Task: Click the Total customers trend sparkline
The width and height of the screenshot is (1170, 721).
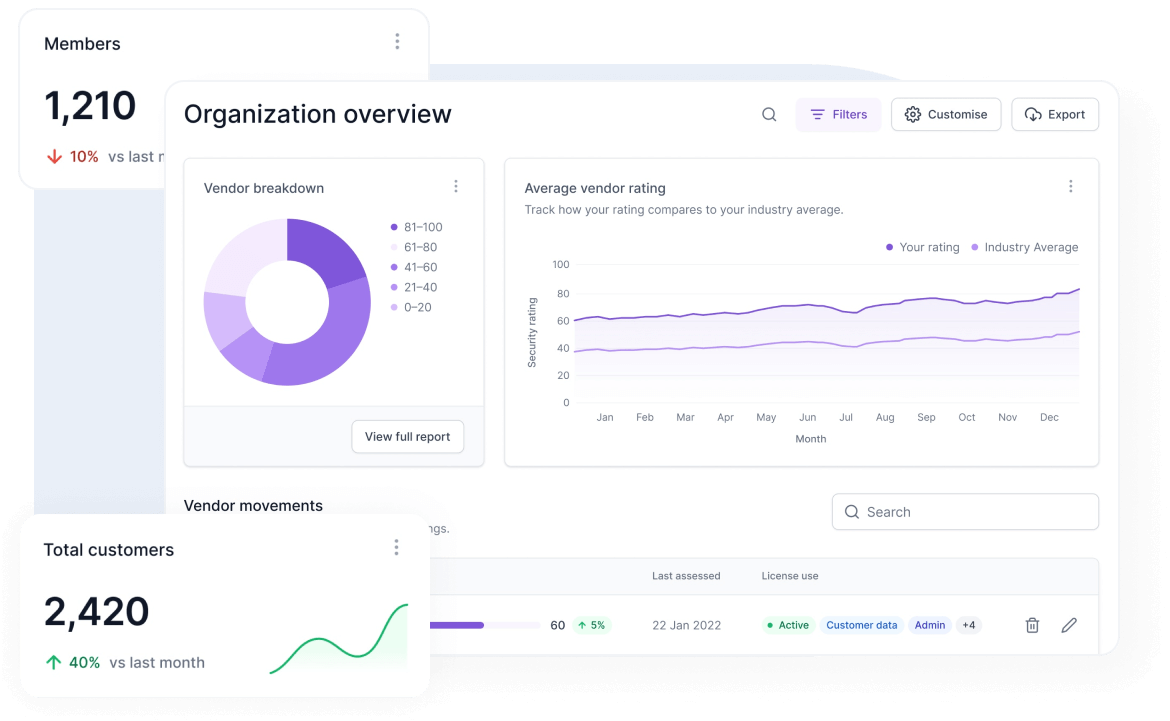Action: click(339, 639)
